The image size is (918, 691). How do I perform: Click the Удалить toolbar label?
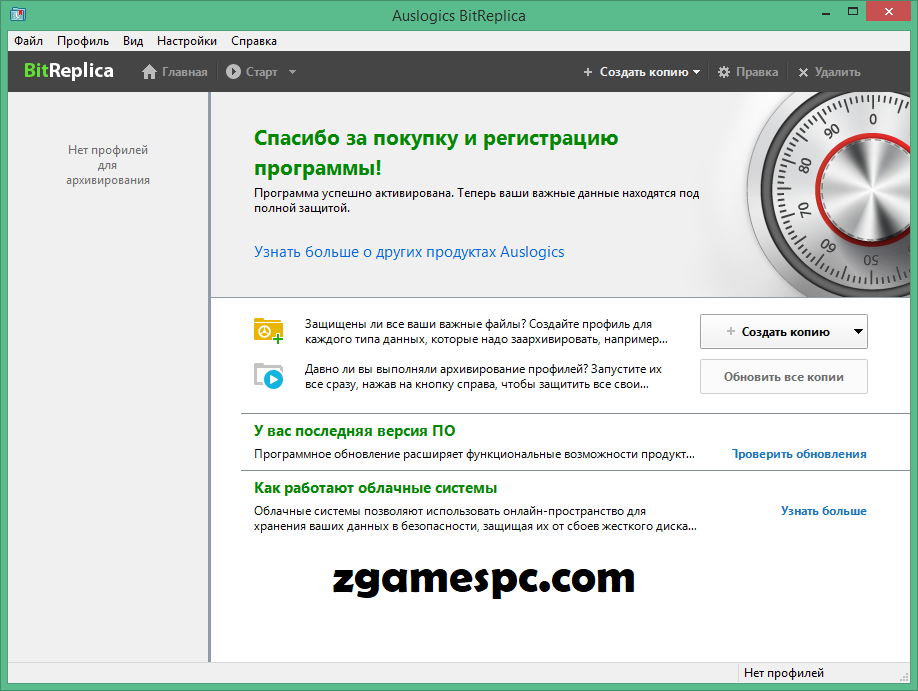(837, 72)
